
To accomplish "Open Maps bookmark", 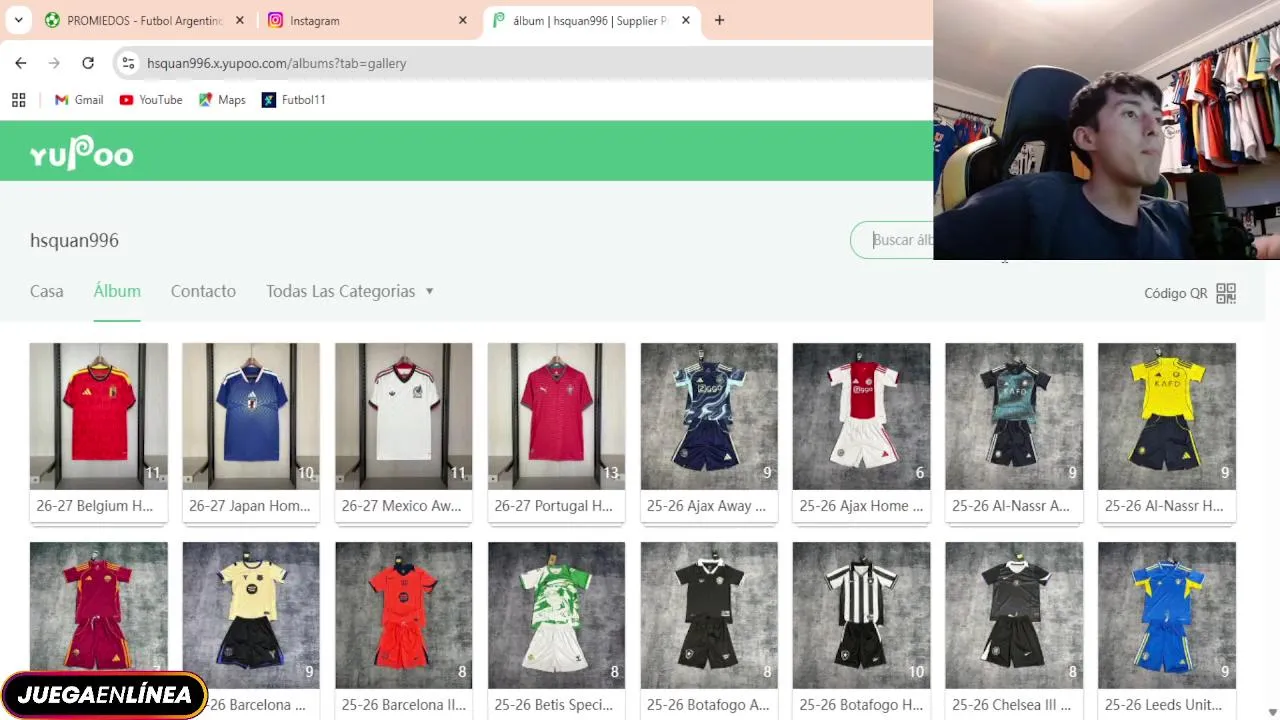I will pos(222,100).
